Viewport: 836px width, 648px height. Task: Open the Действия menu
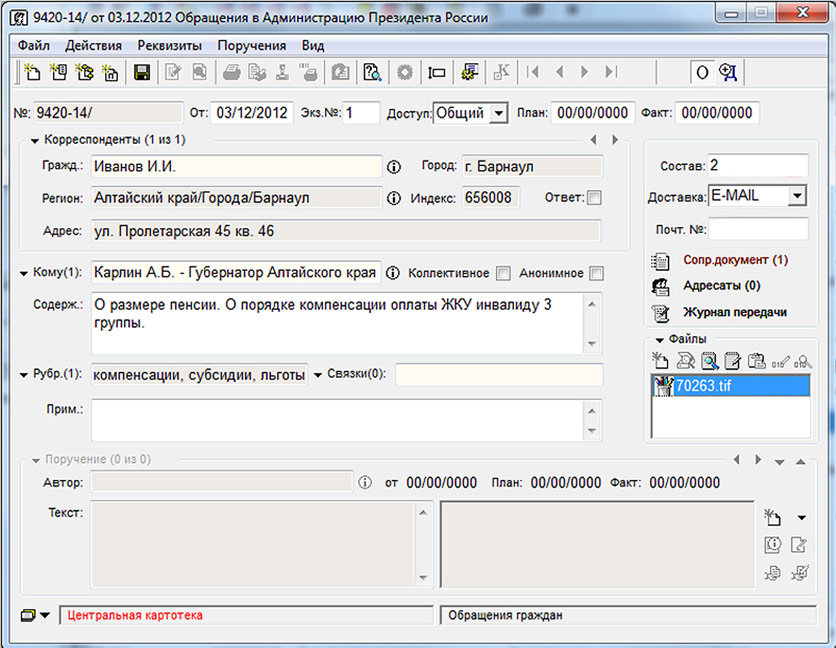(x=93, y=45)
